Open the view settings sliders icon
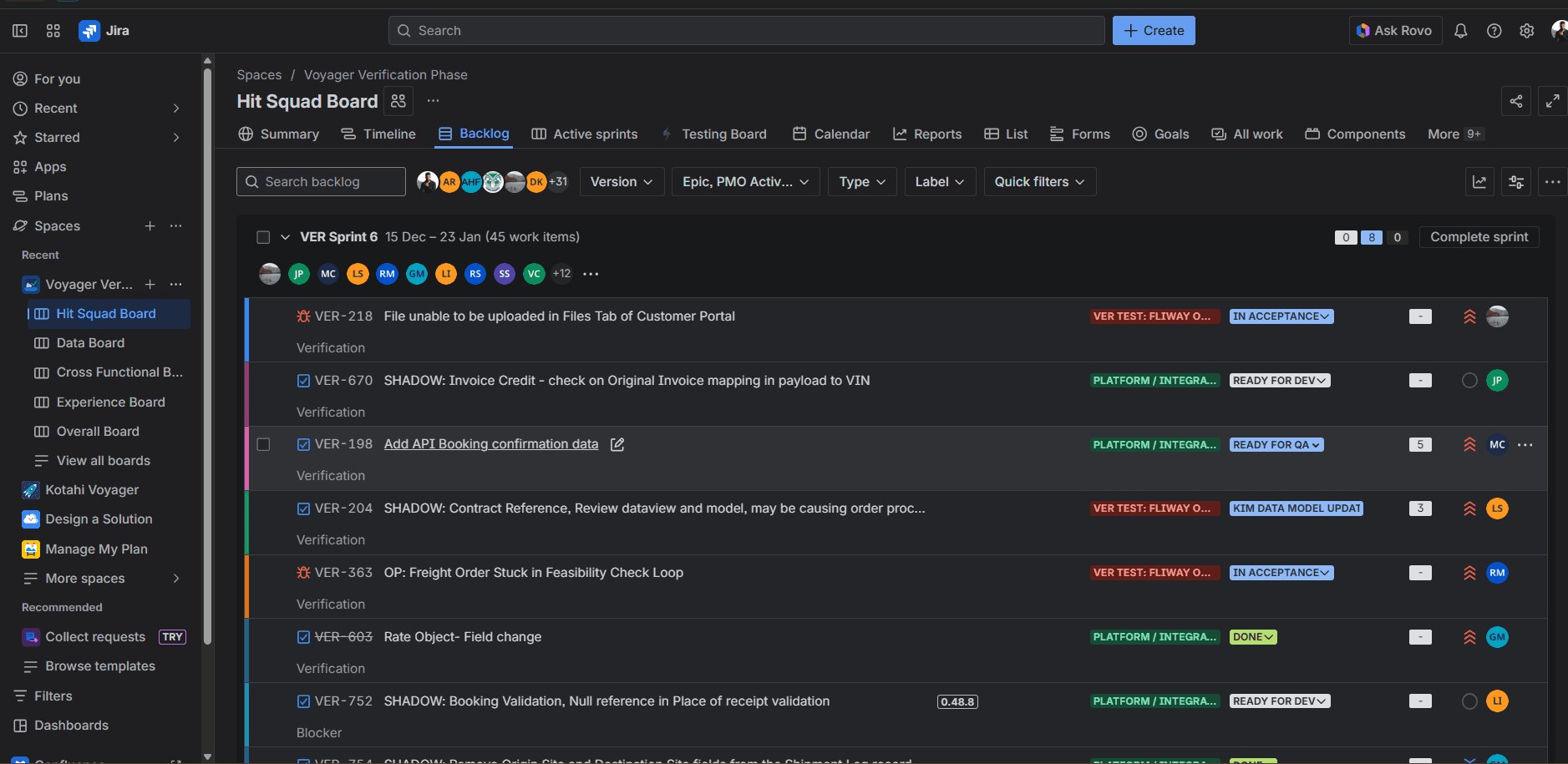Viewport: 1568px width, 764px height. pos(1516,182)
